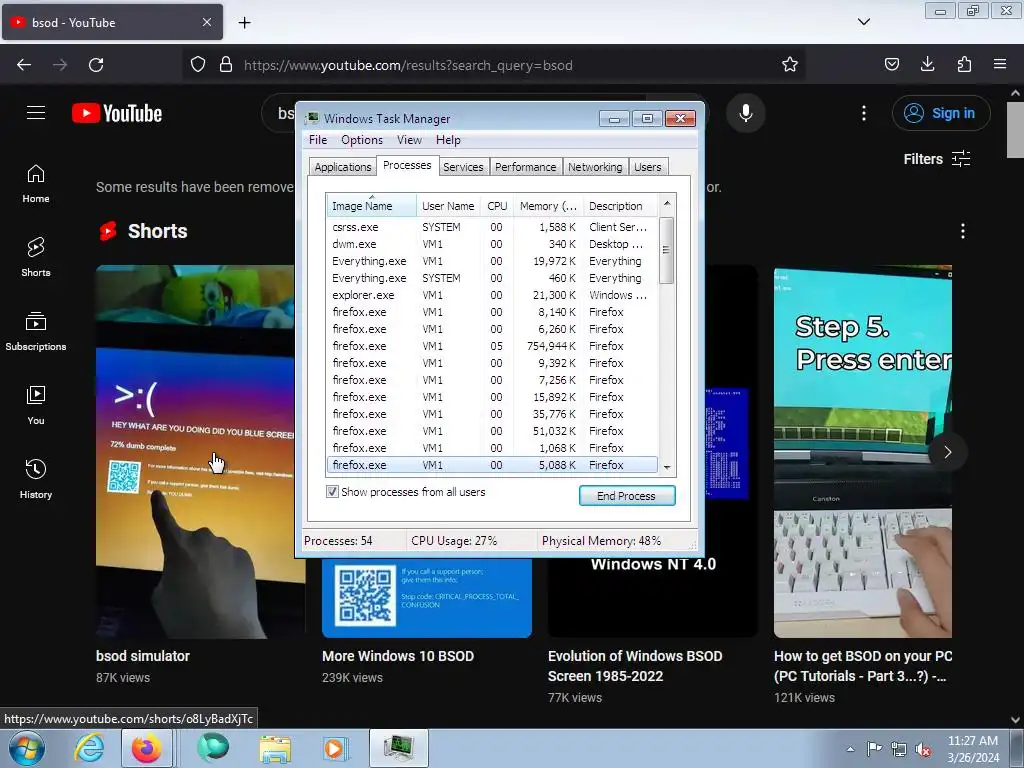Sort processes by CPU column
This screenshot has height=768, width=1024.
(x=497, y=206)
